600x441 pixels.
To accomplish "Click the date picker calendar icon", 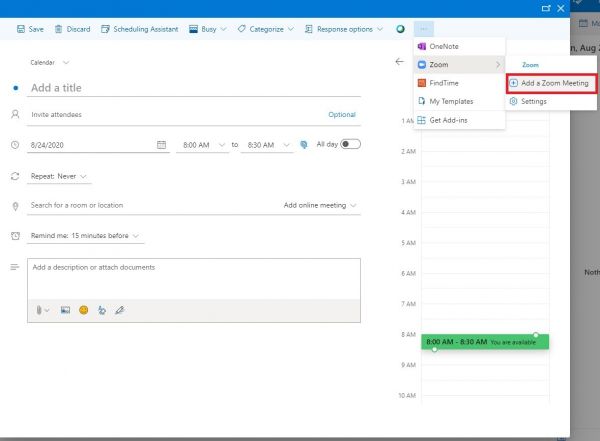I will coord(162,145).
